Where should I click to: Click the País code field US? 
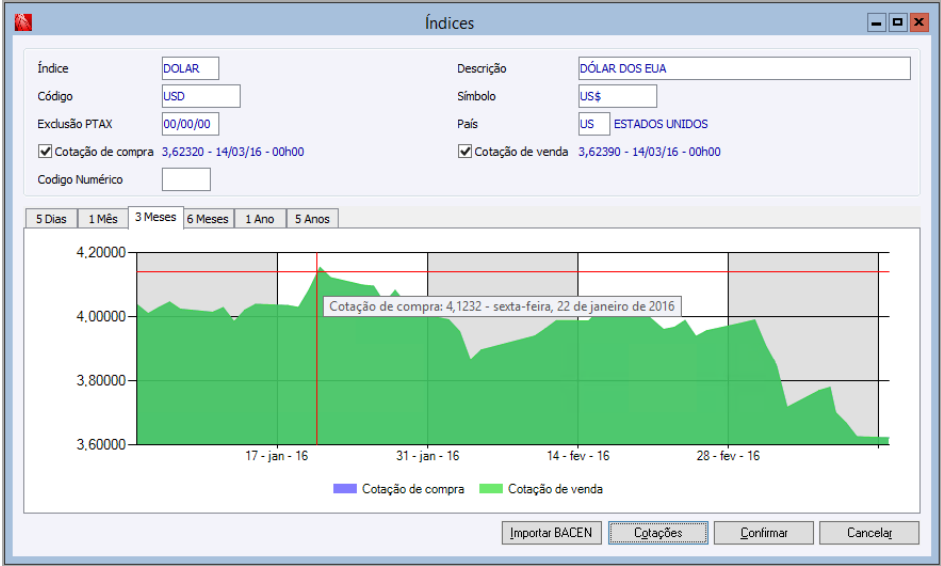[594, 124]
